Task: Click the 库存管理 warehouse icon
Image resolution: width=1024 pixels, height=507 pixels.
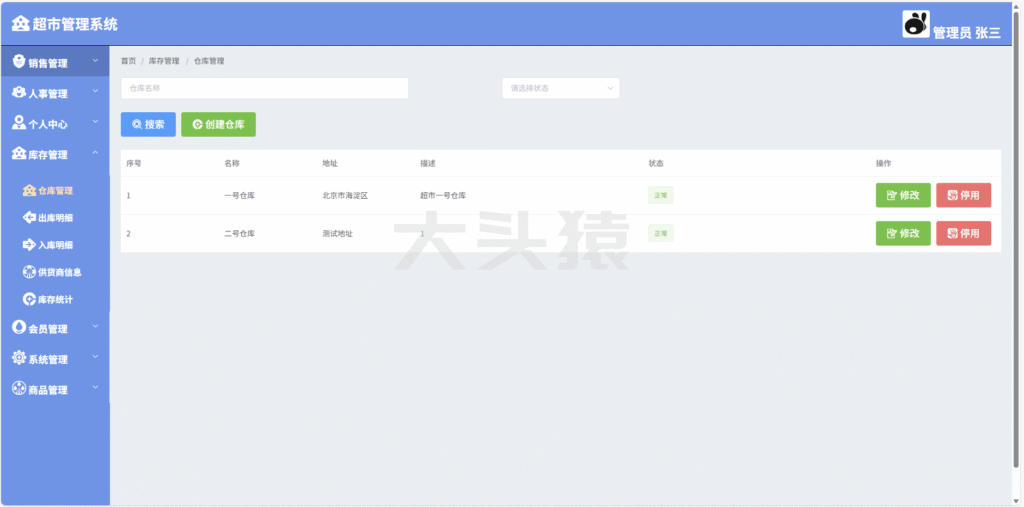Action: tap(19, 154)
